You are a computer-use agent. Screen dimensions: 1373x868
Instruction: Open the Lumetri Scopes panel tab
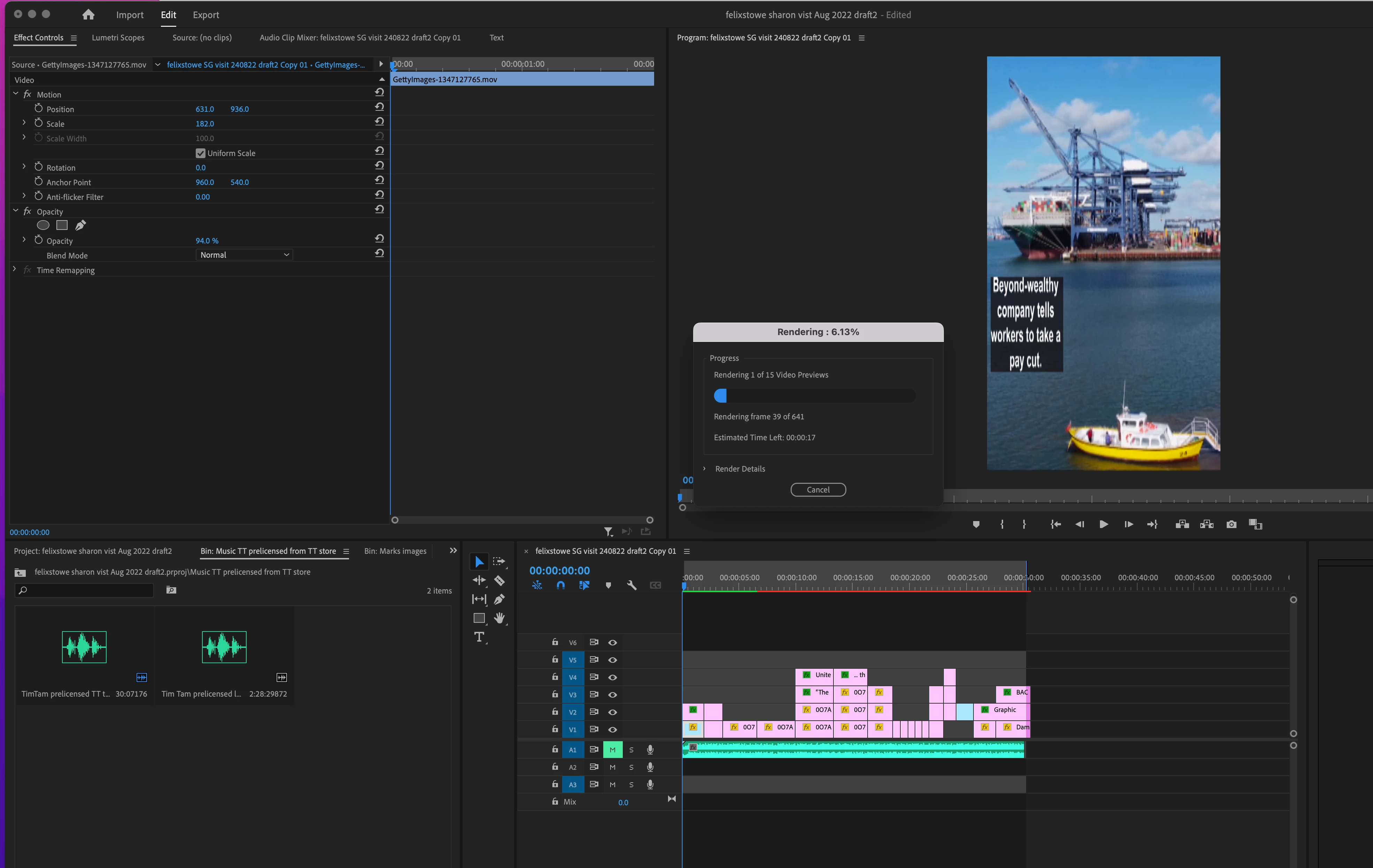[118, 38]
